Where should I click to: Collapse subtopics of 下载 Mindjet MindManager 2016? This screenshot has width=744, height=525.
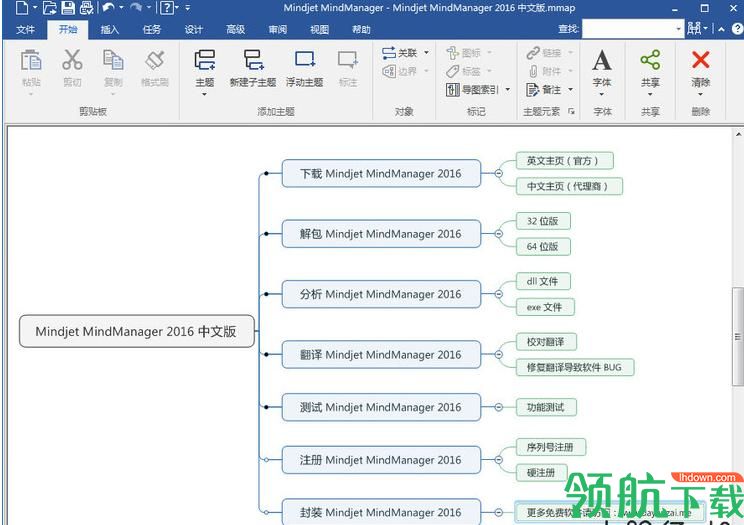click(x=498, y=173)
